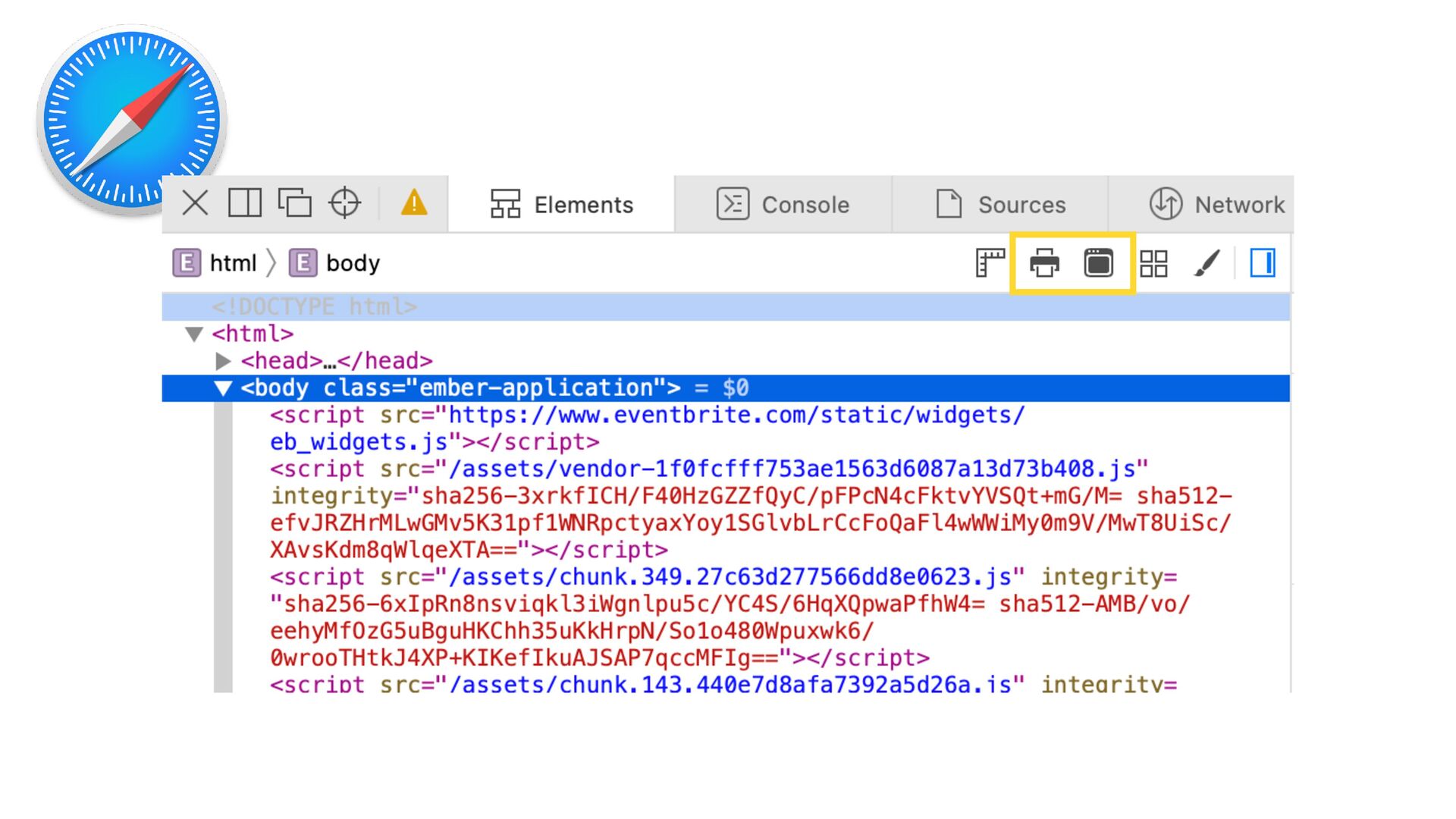Close the Web Inspector with the X icon

tap(195, 203)
